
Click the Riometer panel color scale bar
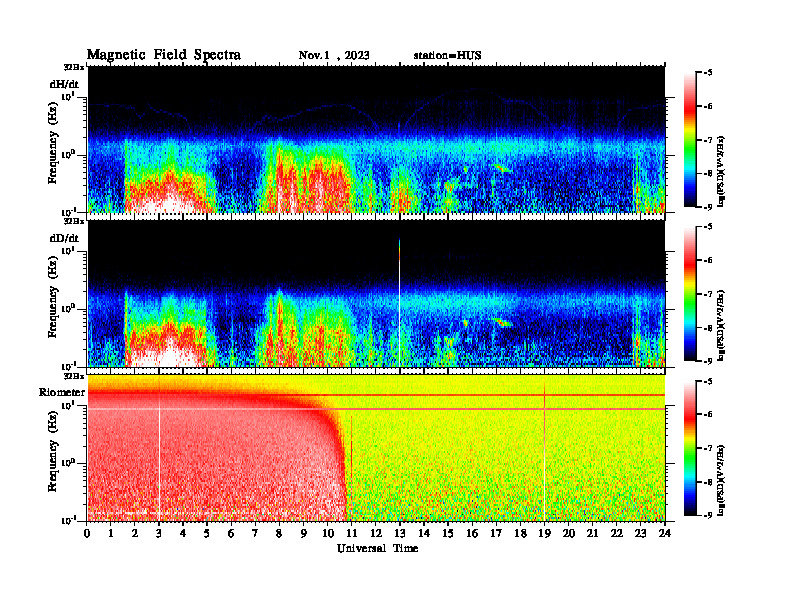[690, 448]
